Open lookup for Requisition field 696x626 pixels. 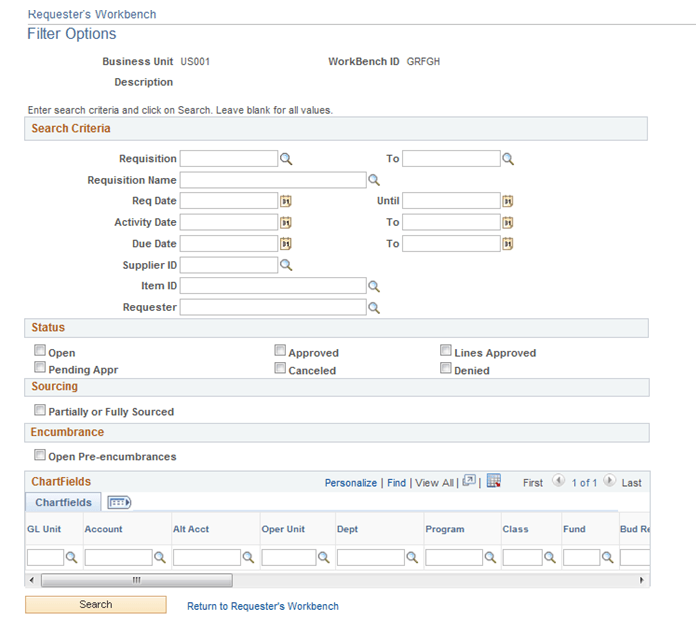pyautogui.click(x=286, y=159)
